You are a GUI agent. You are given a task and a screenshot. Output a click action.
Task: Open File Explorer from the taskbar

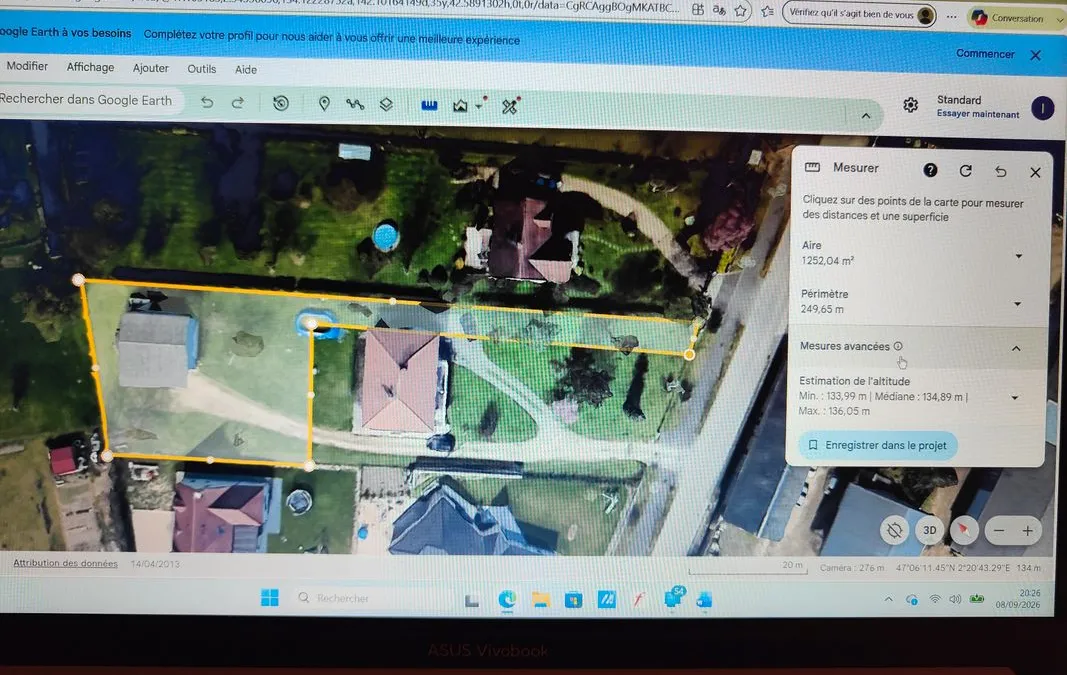[x=541, y=599]
